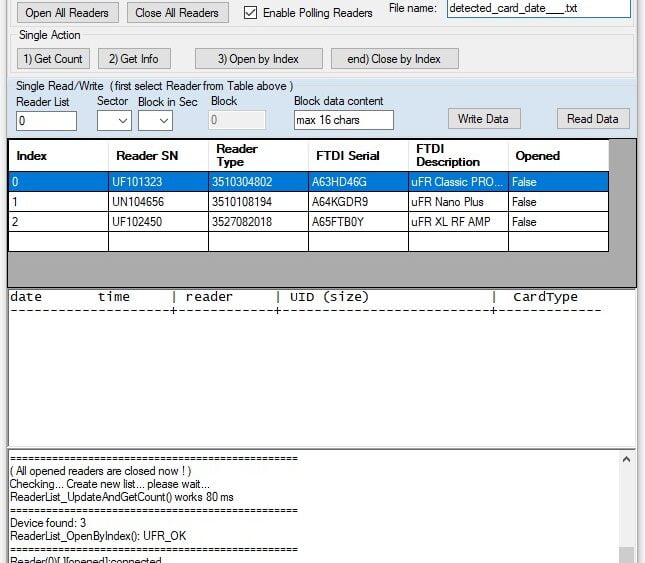Click the FTDI Serial column header

pos(358,155)
